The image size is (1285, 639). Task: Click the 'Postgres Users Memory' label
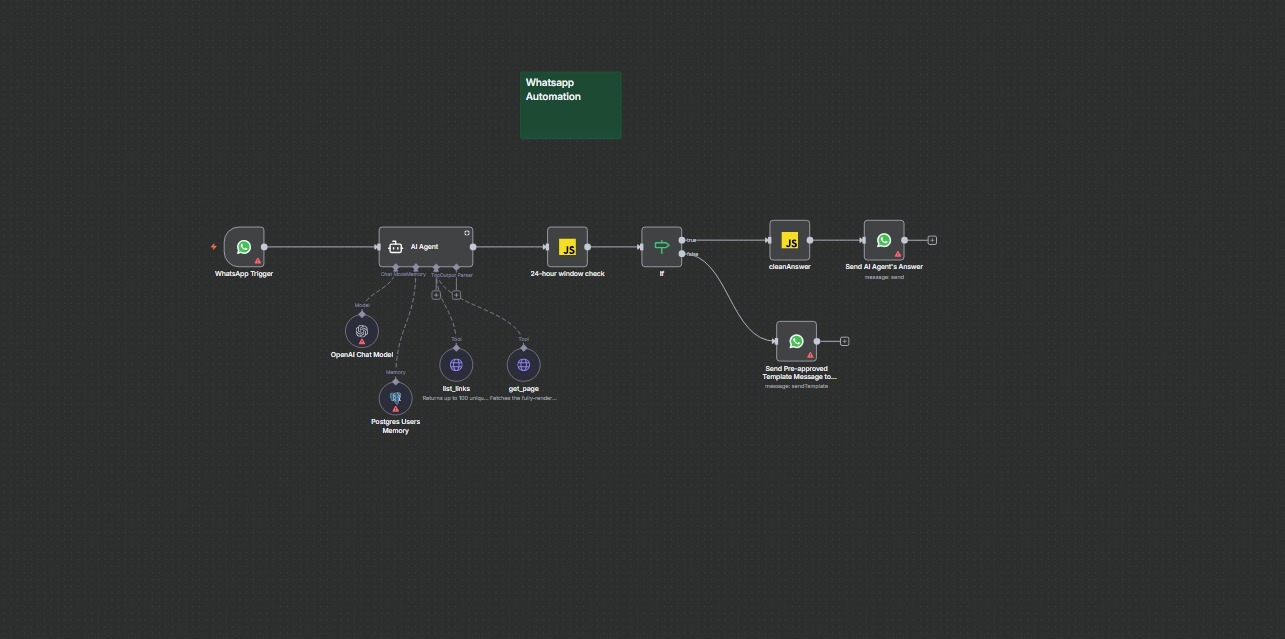click(395, 426)
